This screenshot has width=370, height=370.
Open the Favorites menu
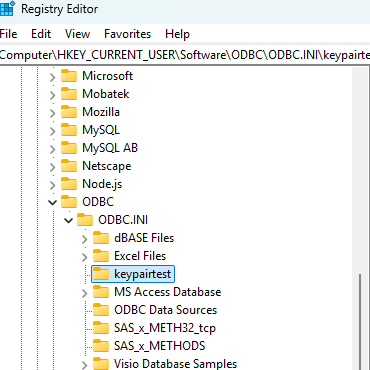click(x=128, y=34)
